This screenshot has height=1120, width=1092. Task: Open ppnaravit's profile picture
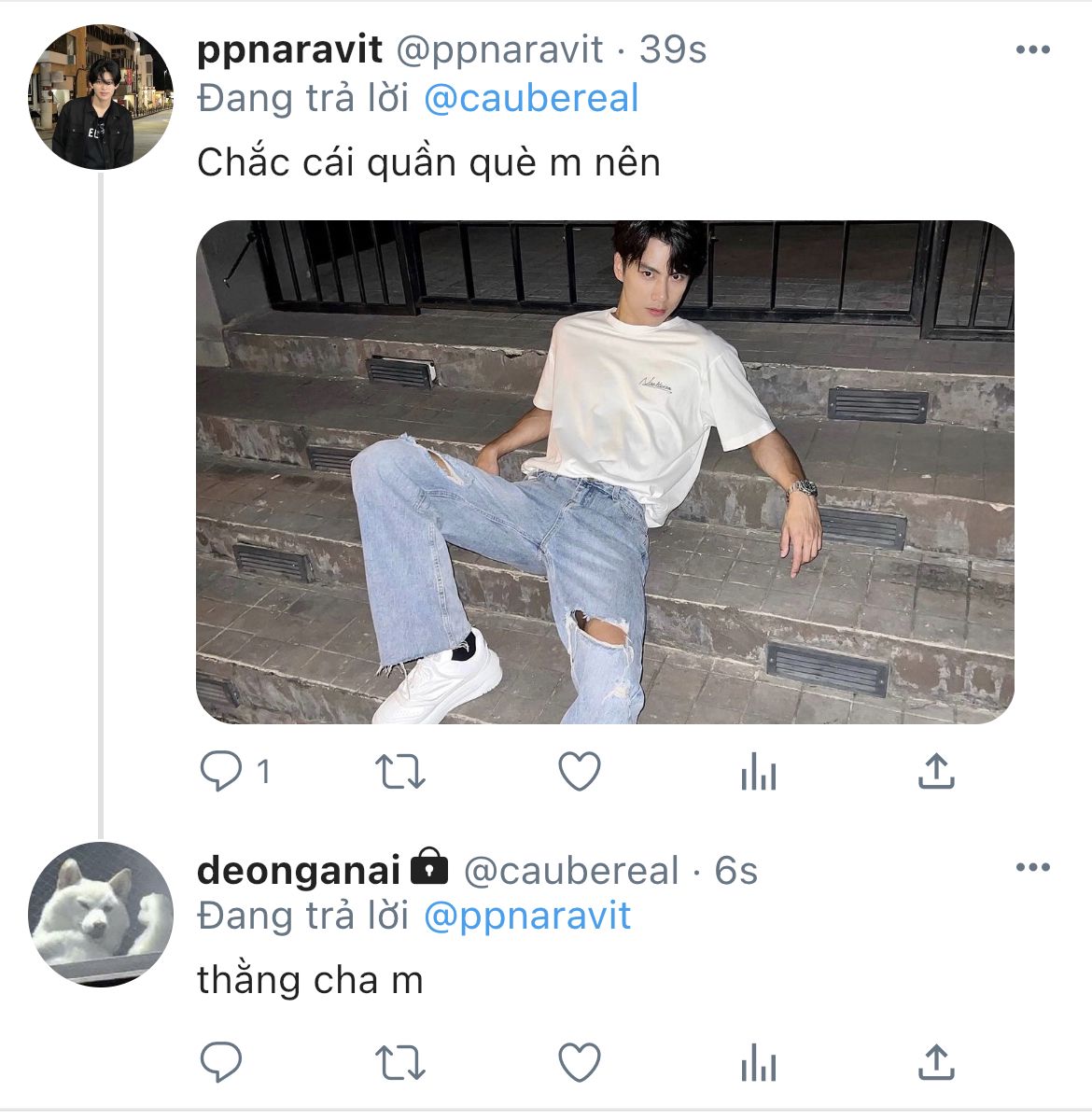(101, 97)
